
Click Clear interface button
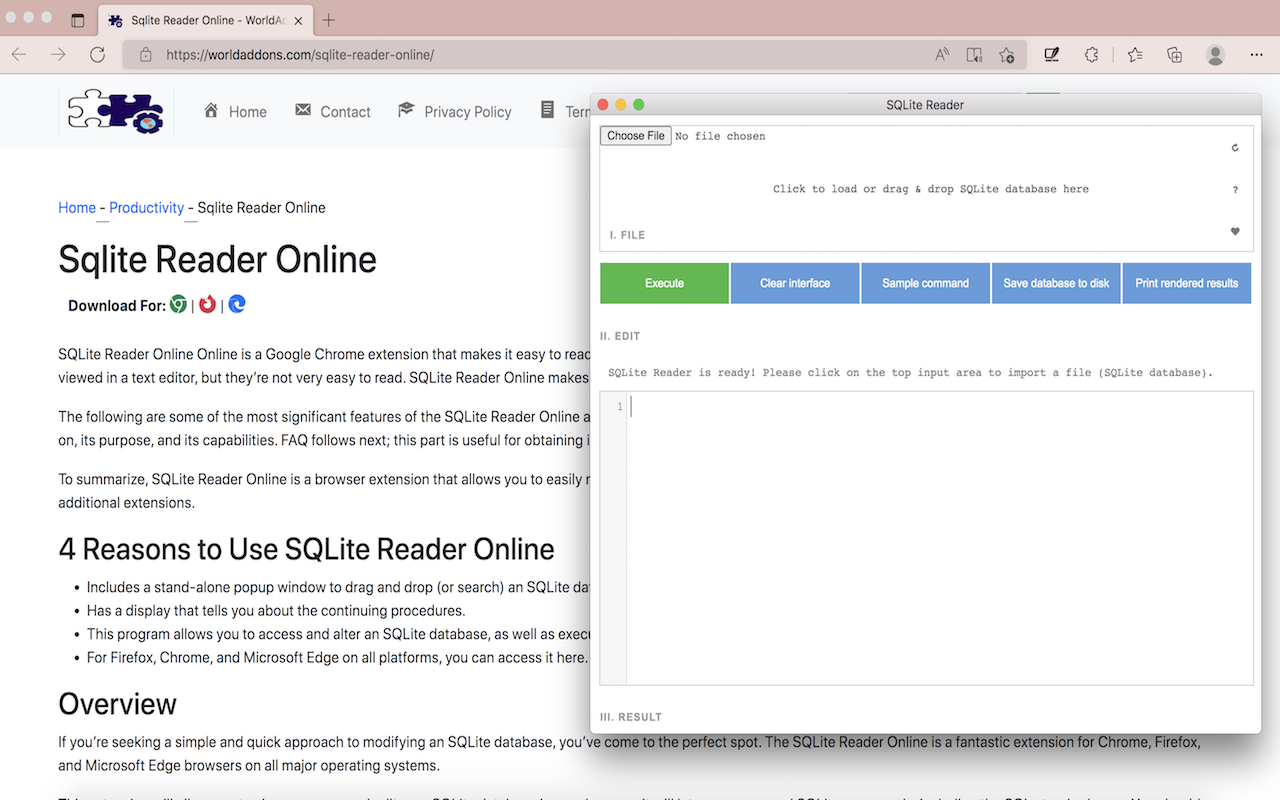point(795,283)
